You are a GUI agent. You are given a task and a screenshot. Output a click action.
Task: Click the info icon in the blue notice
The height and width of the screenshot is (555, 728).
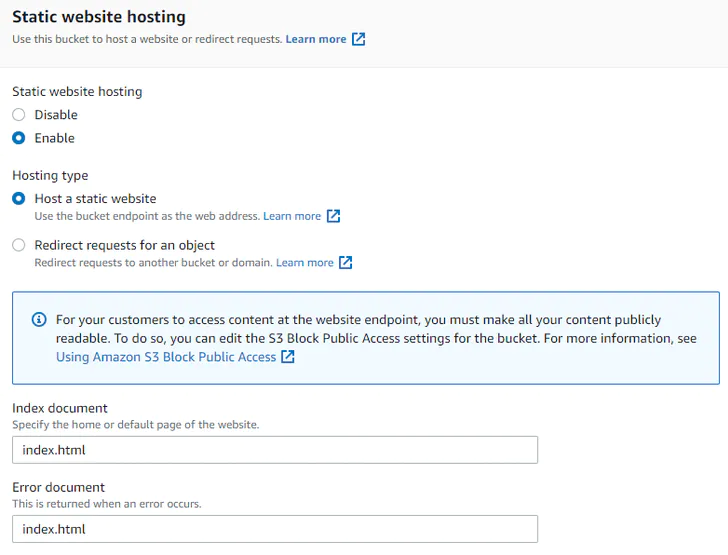[39, 320]
